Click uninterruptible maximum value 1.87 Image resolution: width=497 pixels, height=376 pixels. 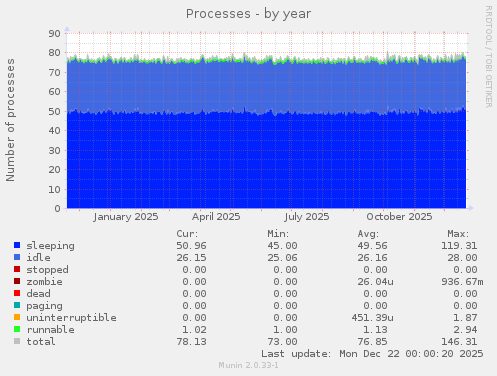[x=465, y=318]
